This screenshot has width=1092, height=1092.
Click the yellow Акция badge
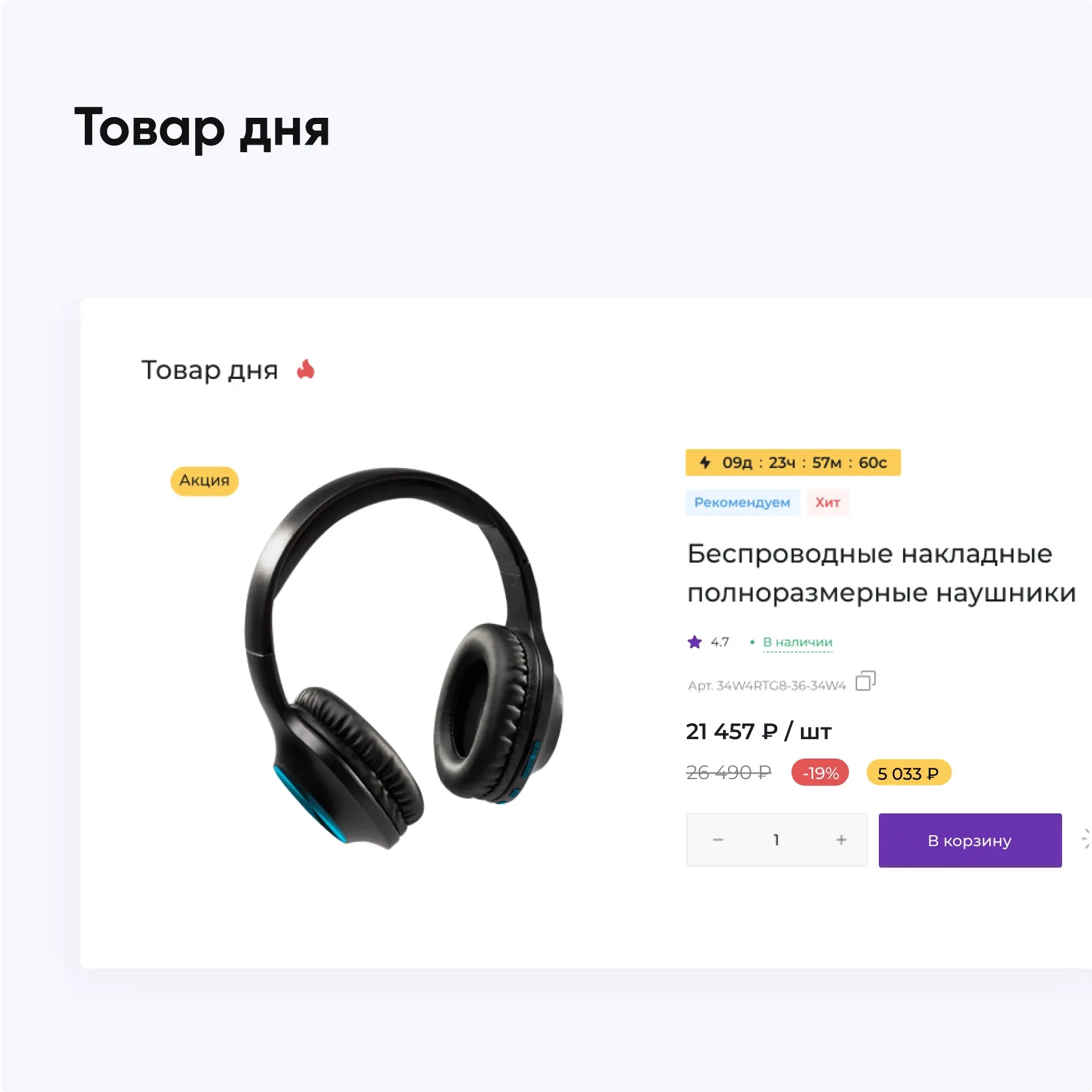click(x=204, y=481)
